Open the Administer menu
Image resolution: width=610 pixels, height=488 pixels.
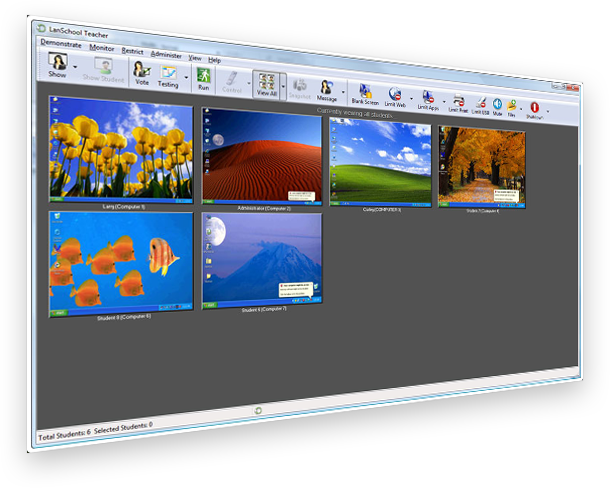coord(166,55)
